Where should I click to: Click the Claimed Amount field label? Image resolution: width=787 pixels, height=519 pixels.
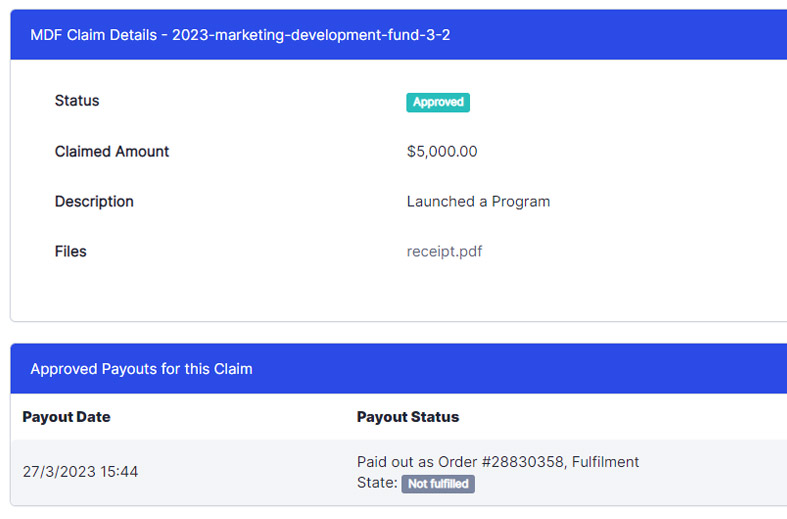[x=112, y=152]
